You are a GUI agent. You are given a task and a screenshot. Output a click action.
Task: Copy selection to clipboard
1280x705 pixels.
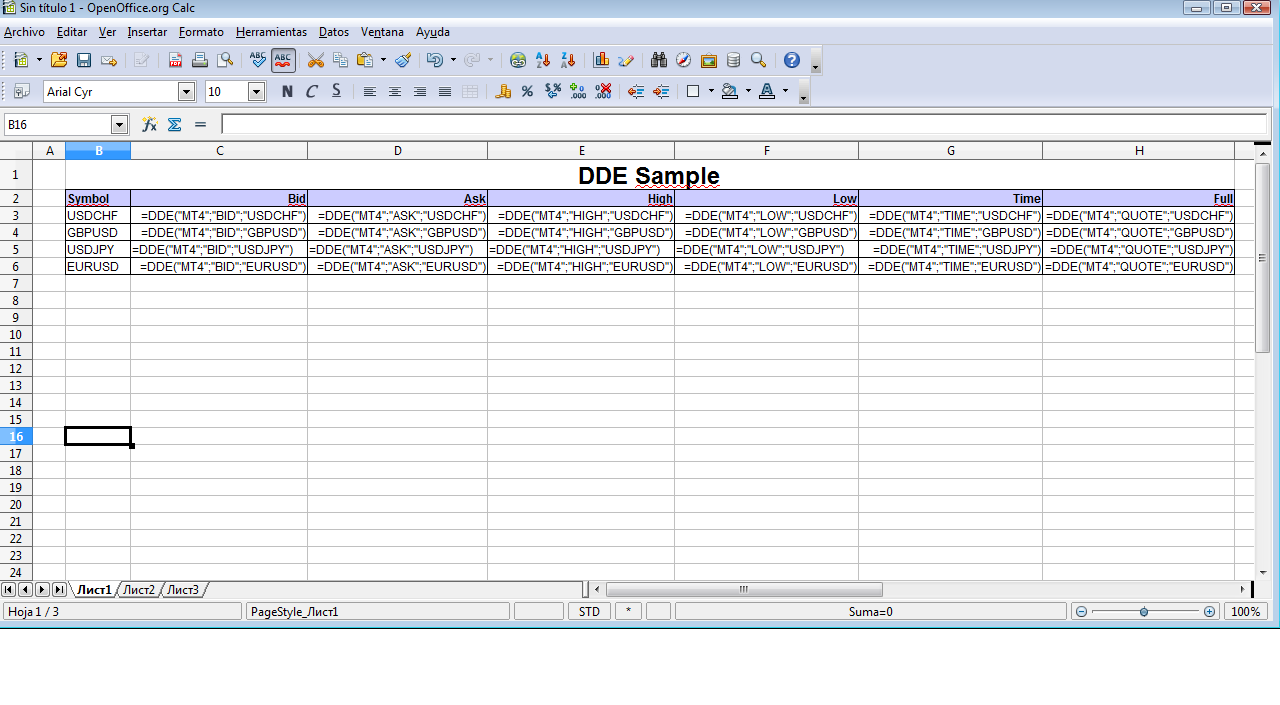click(x=340, y=60)
